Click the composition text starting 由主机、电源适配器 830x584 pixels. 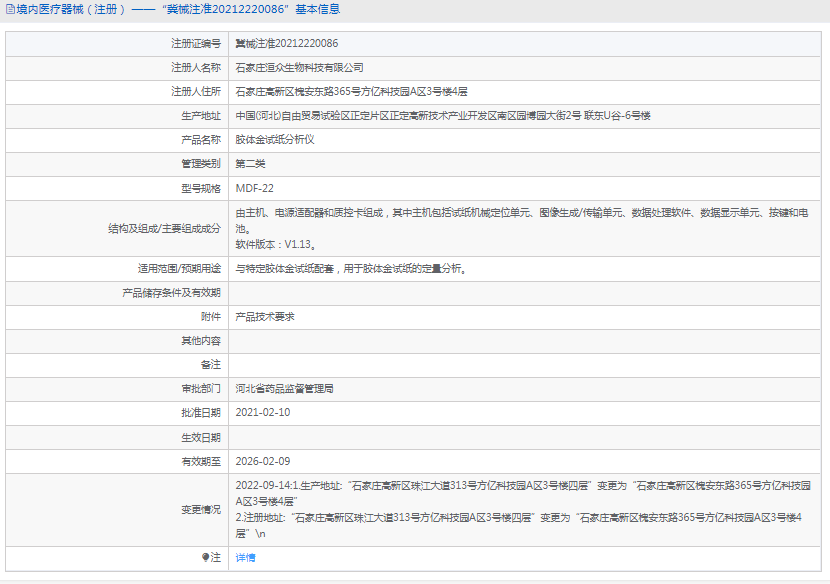[522, 220]
